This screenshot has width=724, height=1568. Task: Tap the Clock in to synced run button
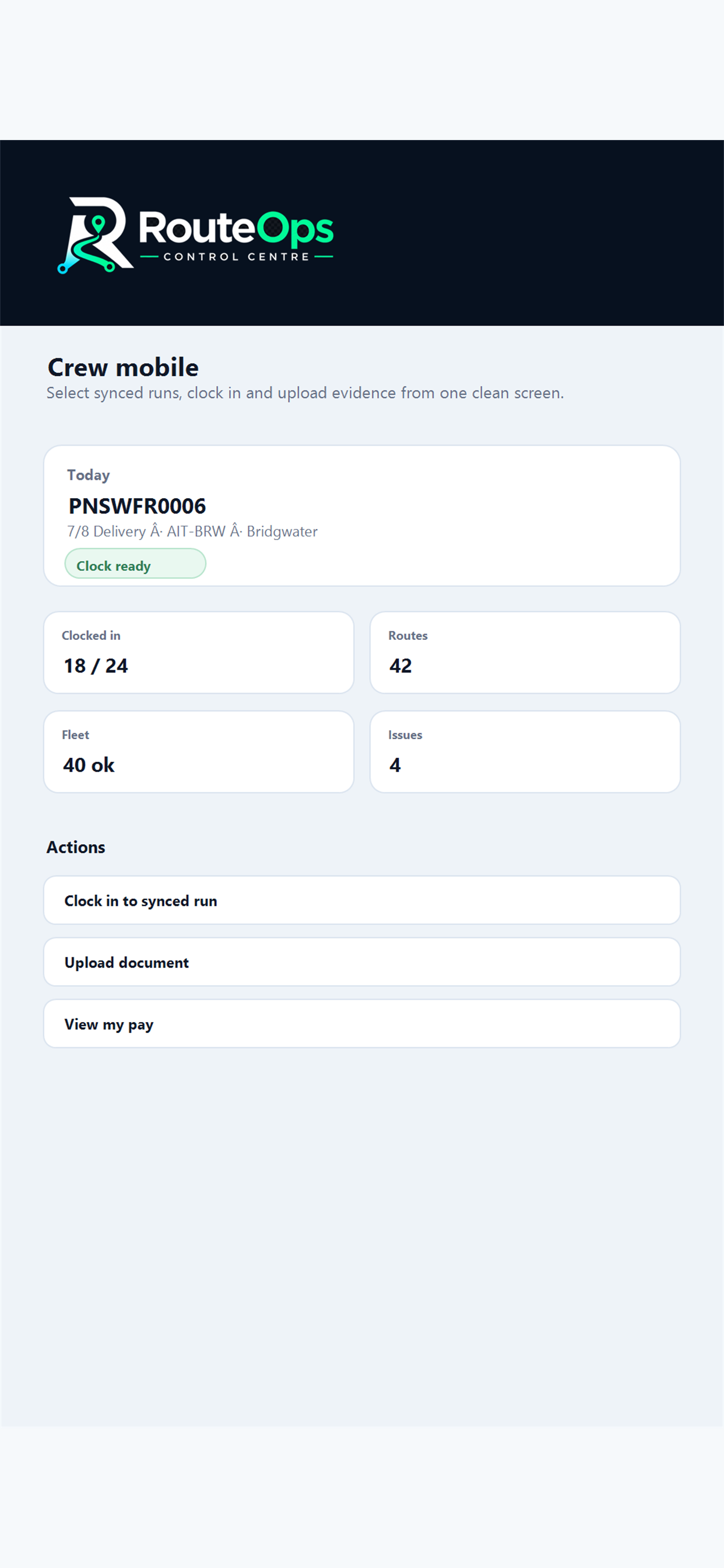(361, 900)
